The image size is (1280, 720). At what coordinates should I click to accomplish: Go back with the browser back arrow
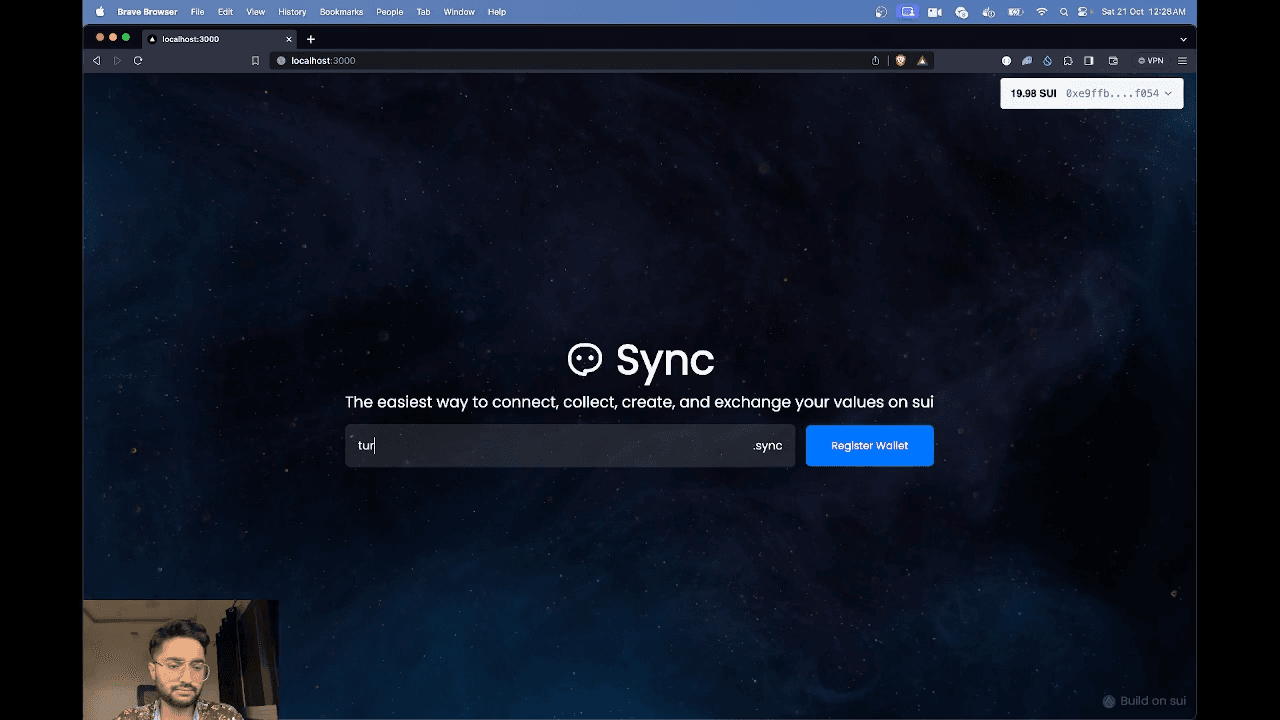pos(96,61)
